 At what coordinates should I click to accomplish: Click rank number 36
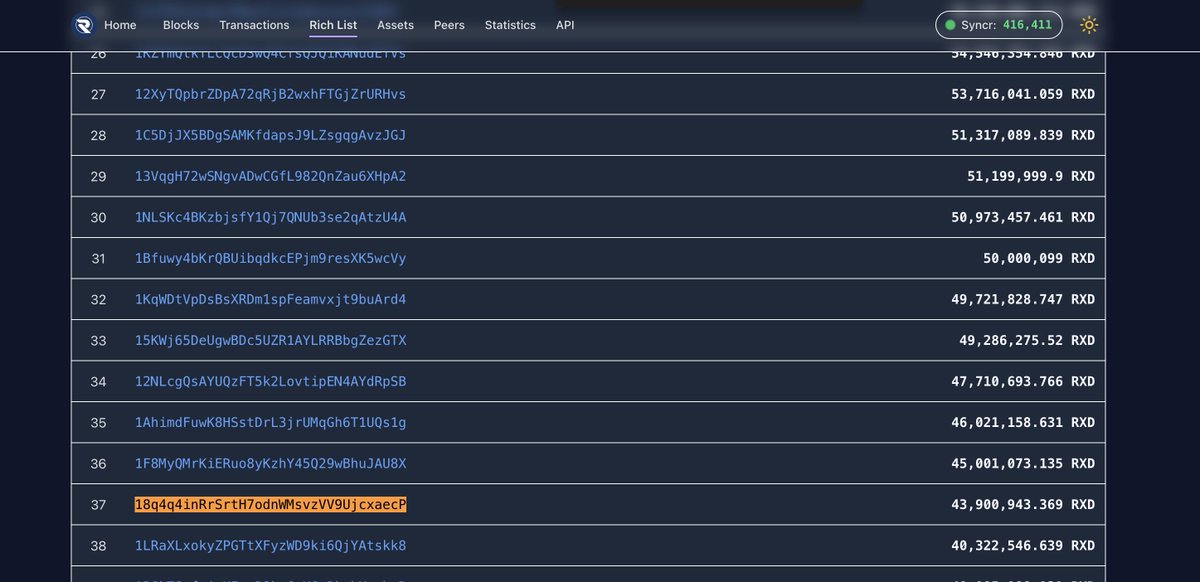[98, 463]
